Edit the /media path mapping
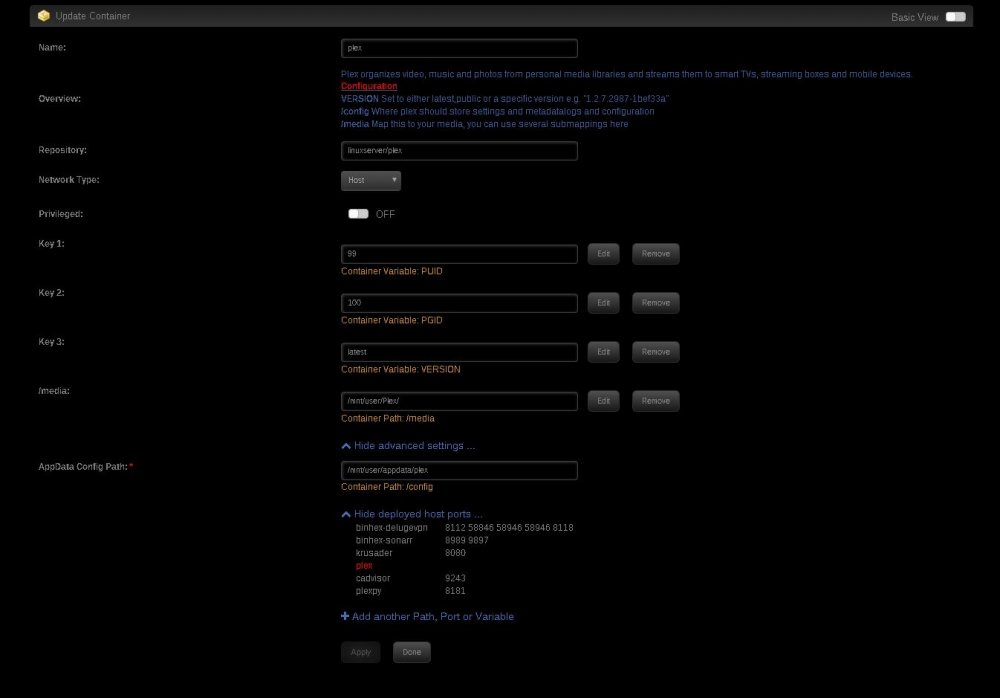 pyautogui.click(x=603, y=401)
